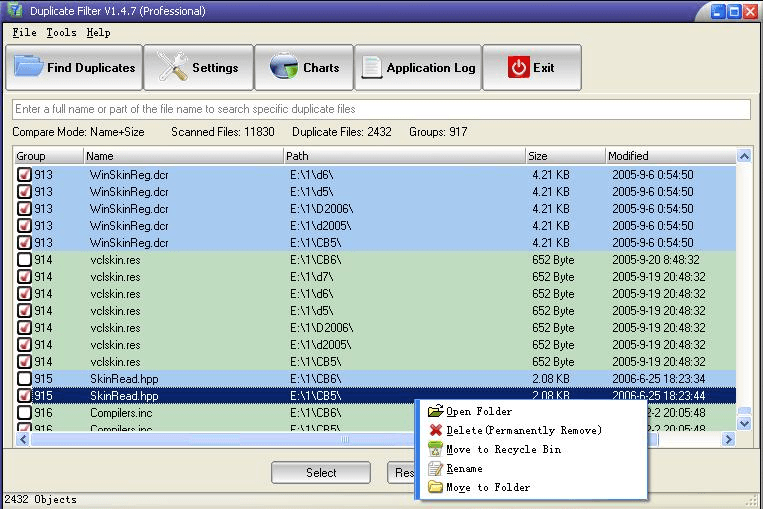Sort files by the Size column header
Viewport: 763px width, 509px height.
pyautogui.click(x=565, y=156)
